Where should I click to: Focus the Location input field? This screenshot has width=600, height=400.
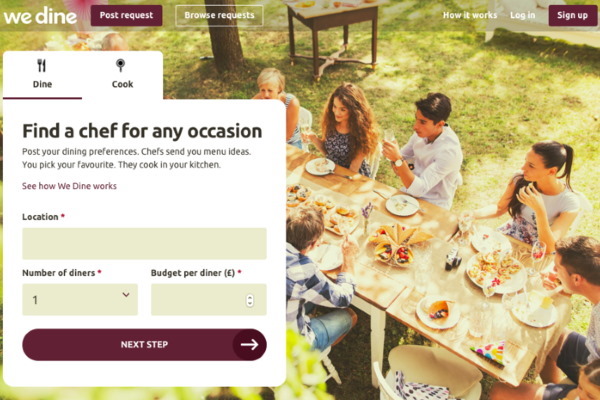pos(144,244)
